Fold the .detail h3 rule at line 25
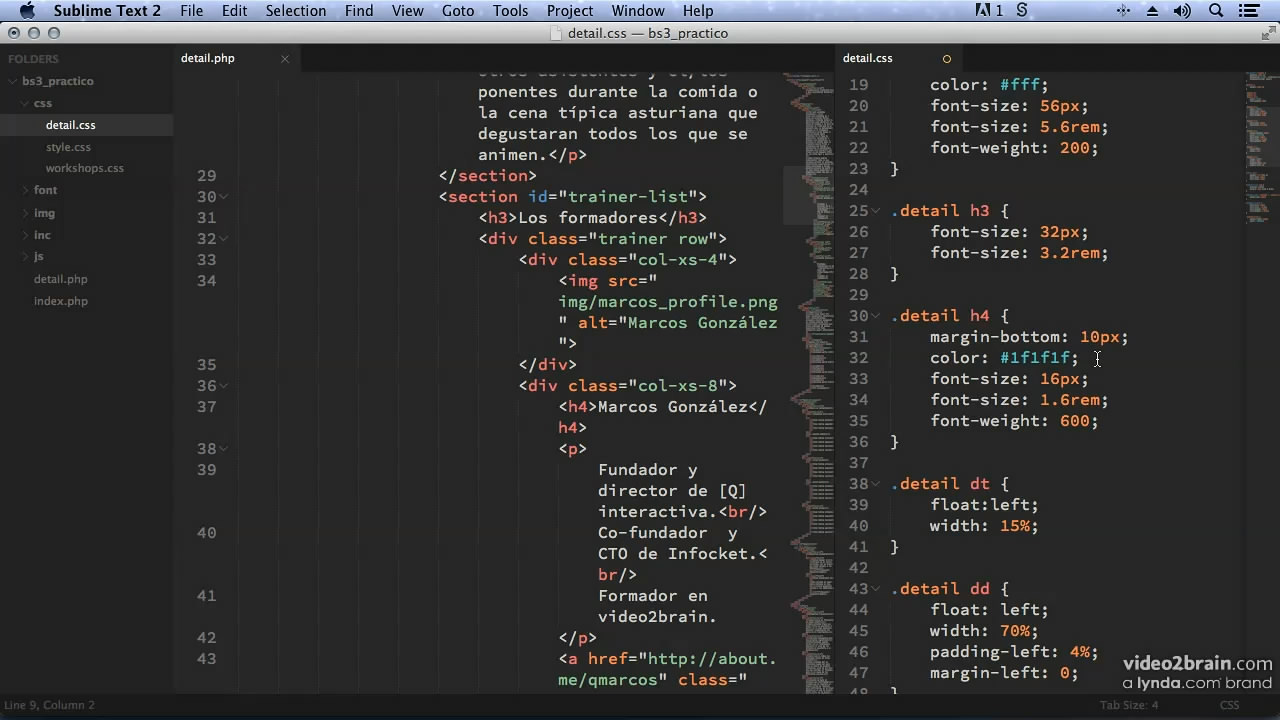This screenshot has height=720, width=1280. [877, 211]
